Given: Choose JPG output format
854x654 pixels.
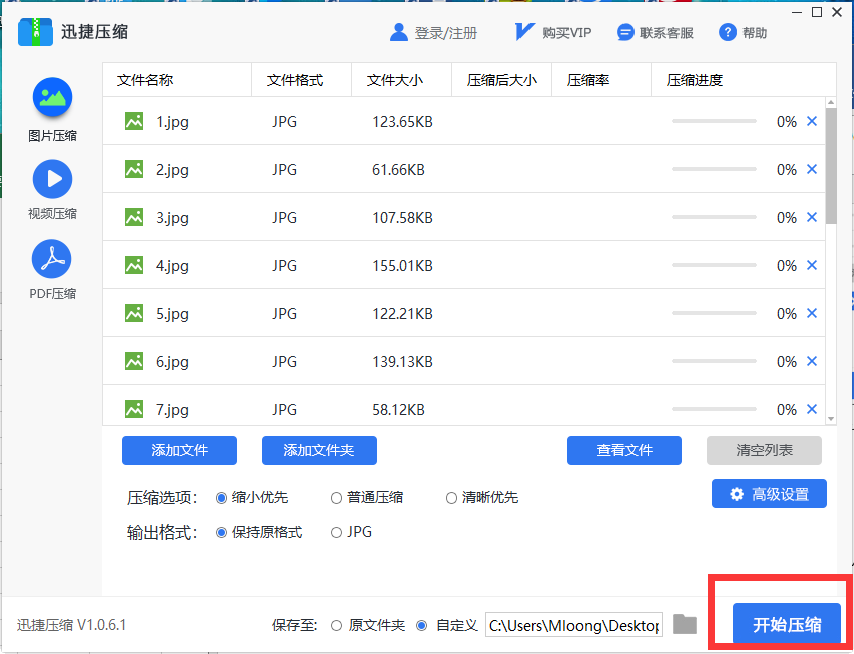Looking at the screenshot, I should (x=336, y=533).
